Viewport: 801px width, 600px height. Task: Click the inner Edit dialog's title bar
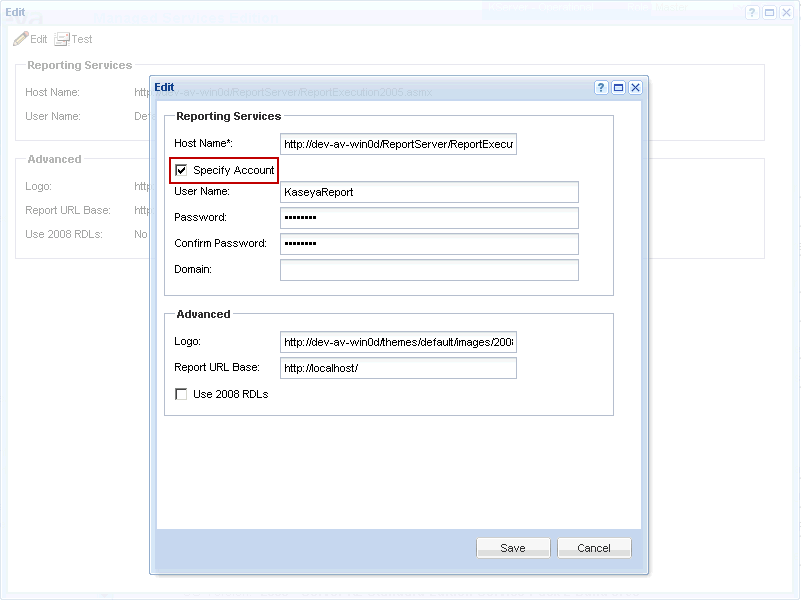point(370,88)
